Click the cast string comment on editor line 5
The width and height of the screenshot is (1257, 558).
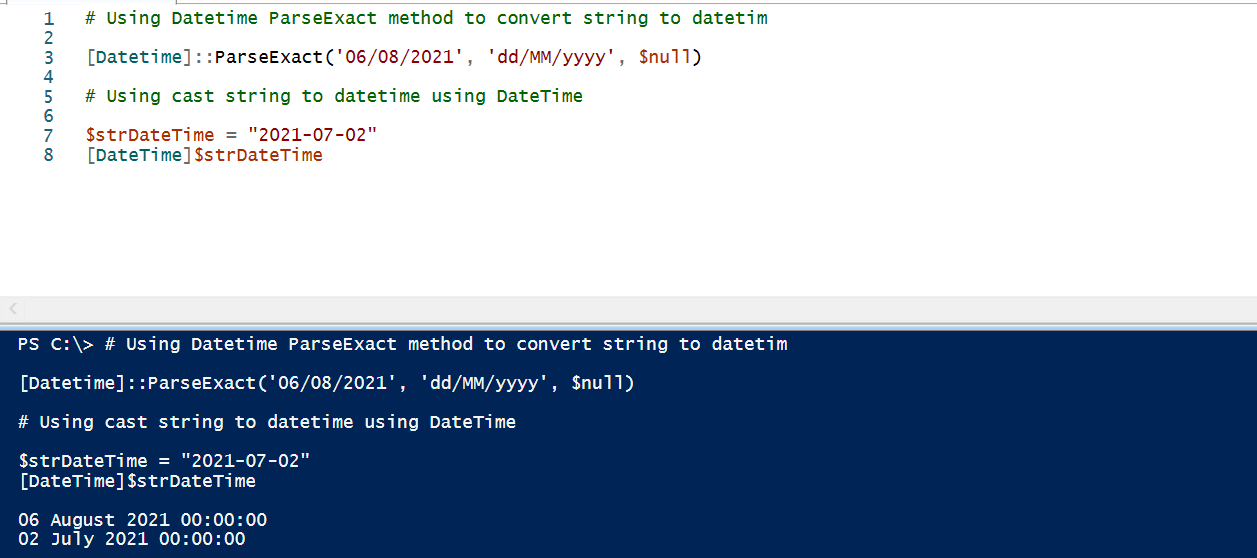334,96
